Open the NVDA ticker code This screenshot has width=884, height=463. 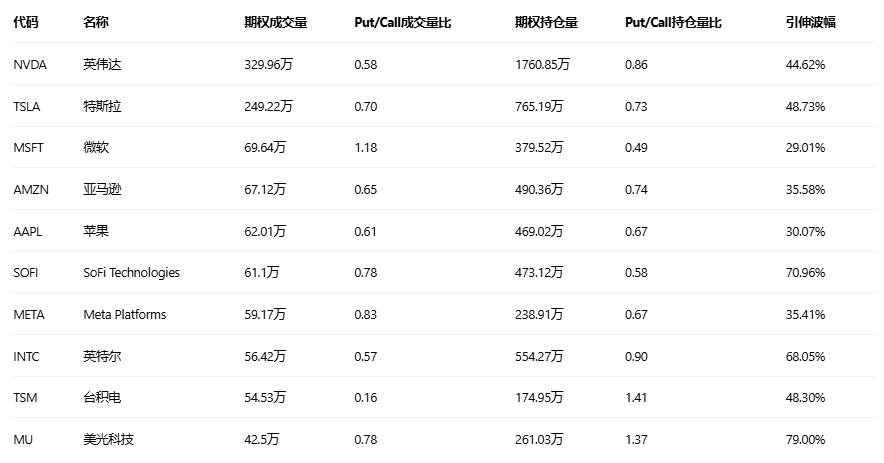pos(30,64)
